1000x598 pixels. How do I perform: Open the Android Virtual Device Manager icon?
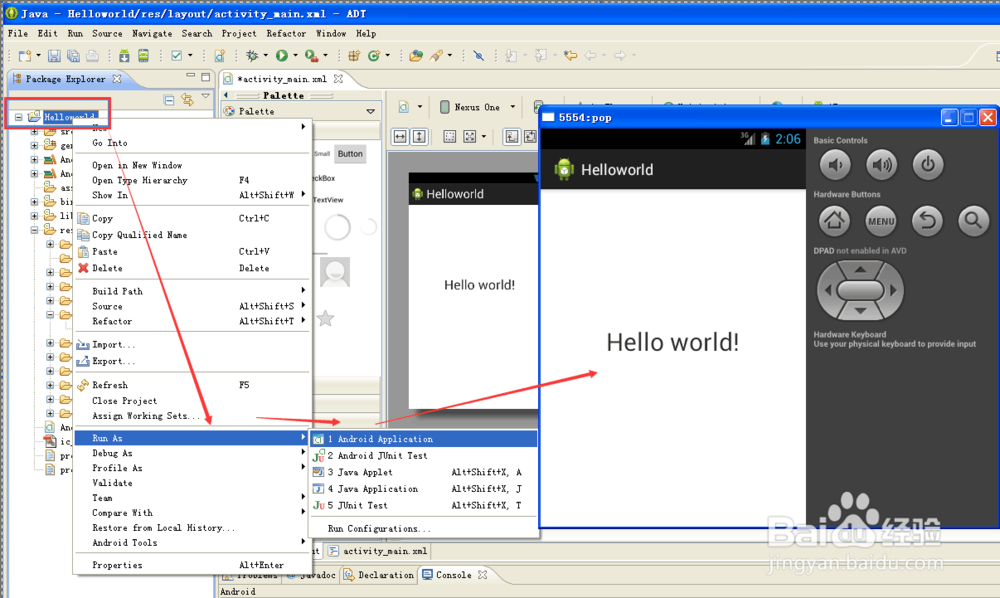click(143, 56)
